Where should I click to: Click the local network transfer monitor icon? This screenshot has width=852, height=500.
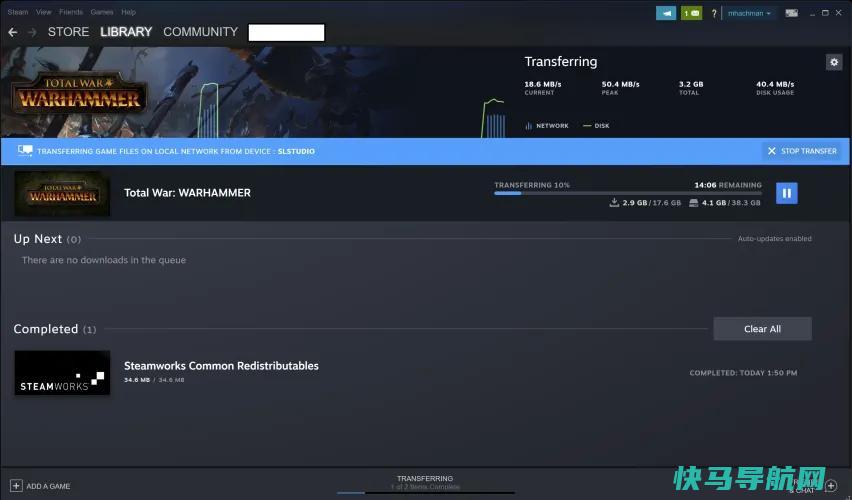coord(25,151)
